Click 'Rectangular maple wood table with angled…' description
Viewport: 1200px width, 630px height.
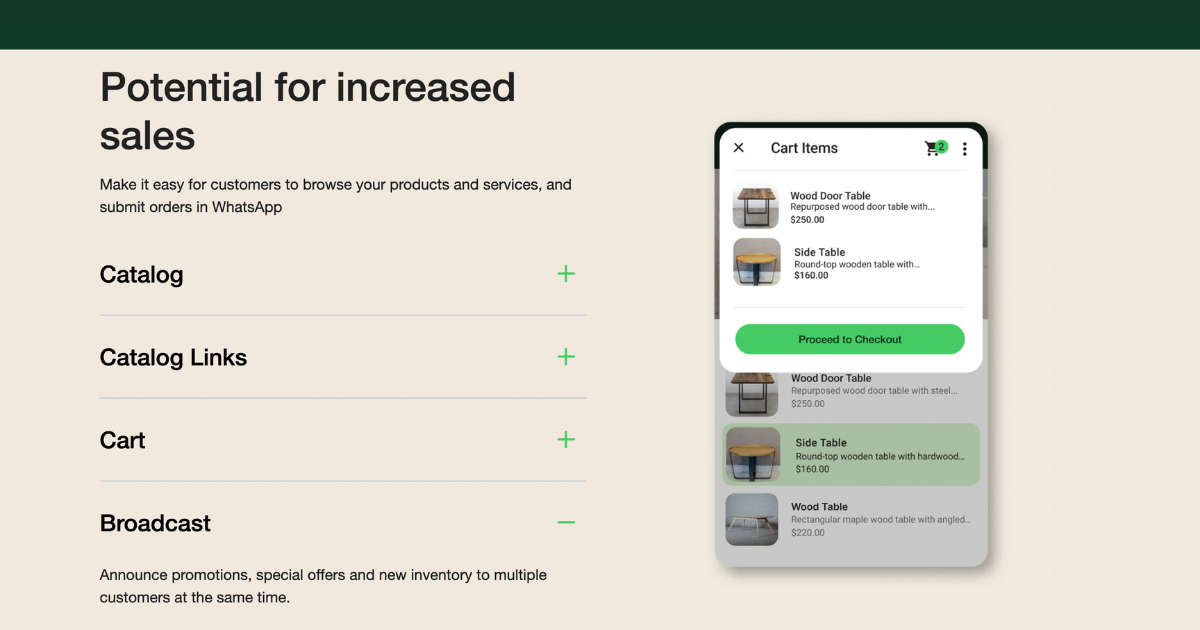pos(881,520)
